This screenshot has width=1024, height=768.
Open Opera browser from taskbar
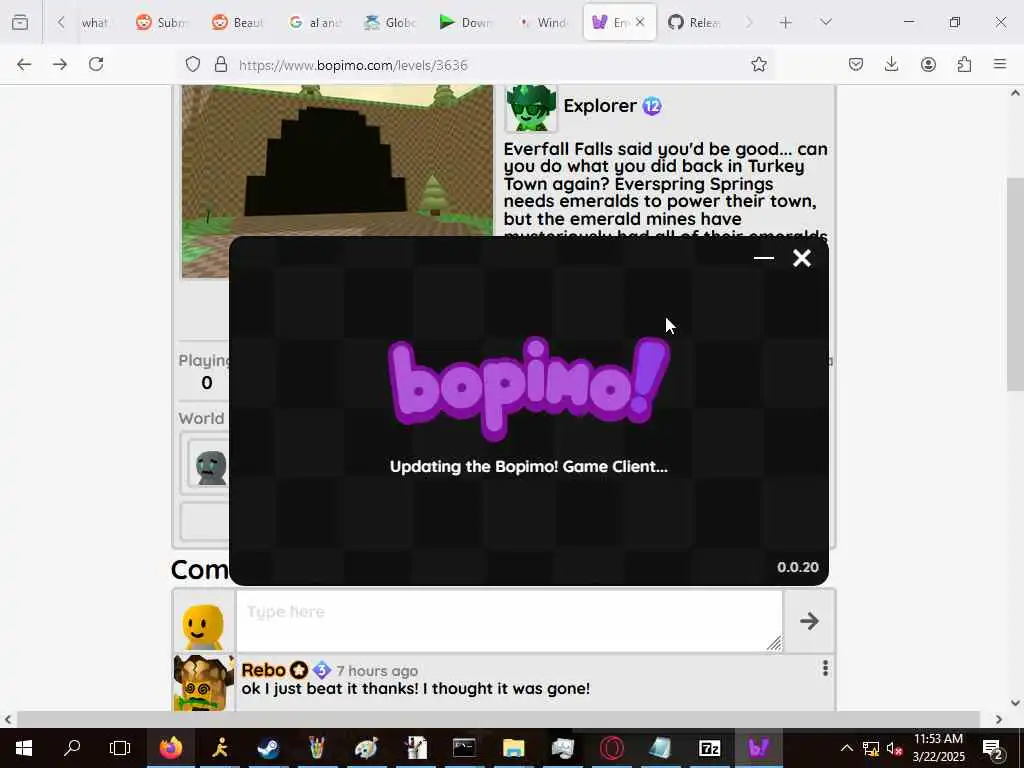[x=612, y=748]
